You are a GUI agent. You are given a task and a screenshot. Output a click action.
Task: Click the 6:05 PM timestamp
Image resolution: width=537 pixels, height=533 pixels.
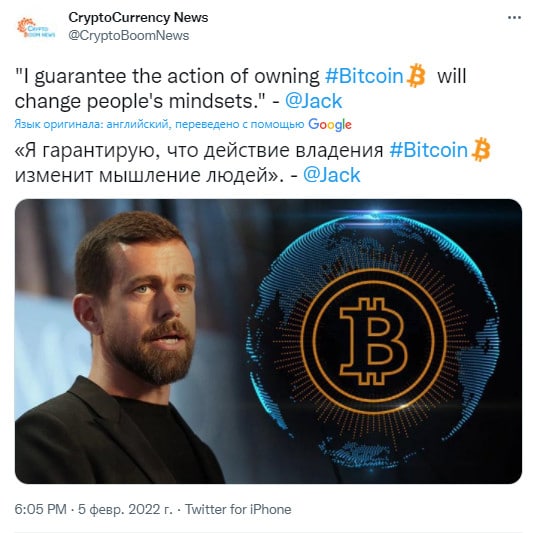click(40, 509)
